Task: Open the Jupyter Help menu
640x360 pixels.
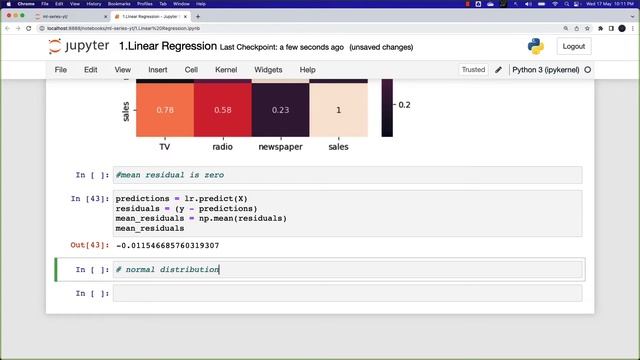Action: point(307,70)
